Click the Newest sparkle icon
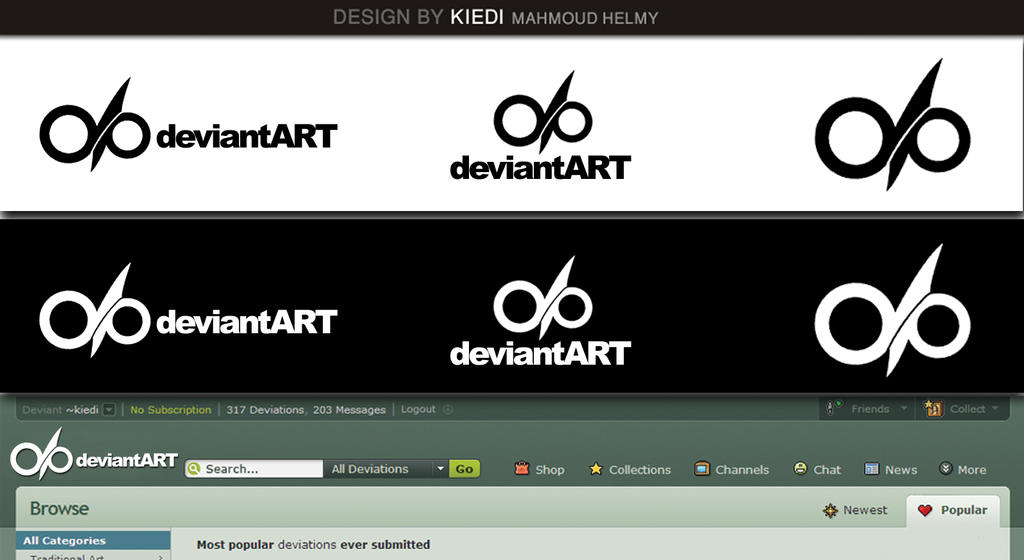This screenshot has width=1024, height=560. (830, 510)
